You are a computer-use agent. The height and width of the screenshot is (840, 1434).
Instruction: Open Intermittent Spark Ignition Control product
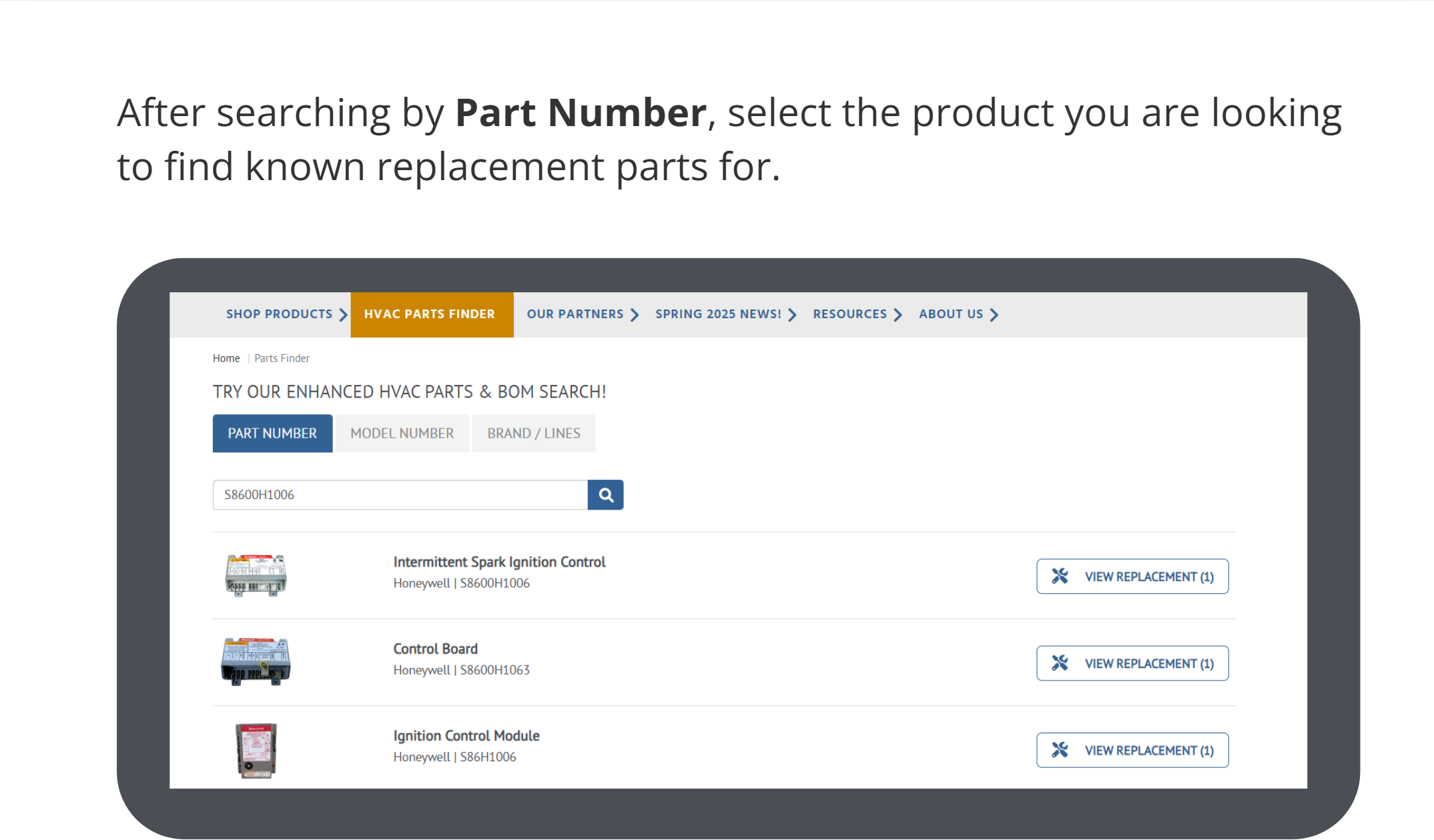tap(499, 562)
